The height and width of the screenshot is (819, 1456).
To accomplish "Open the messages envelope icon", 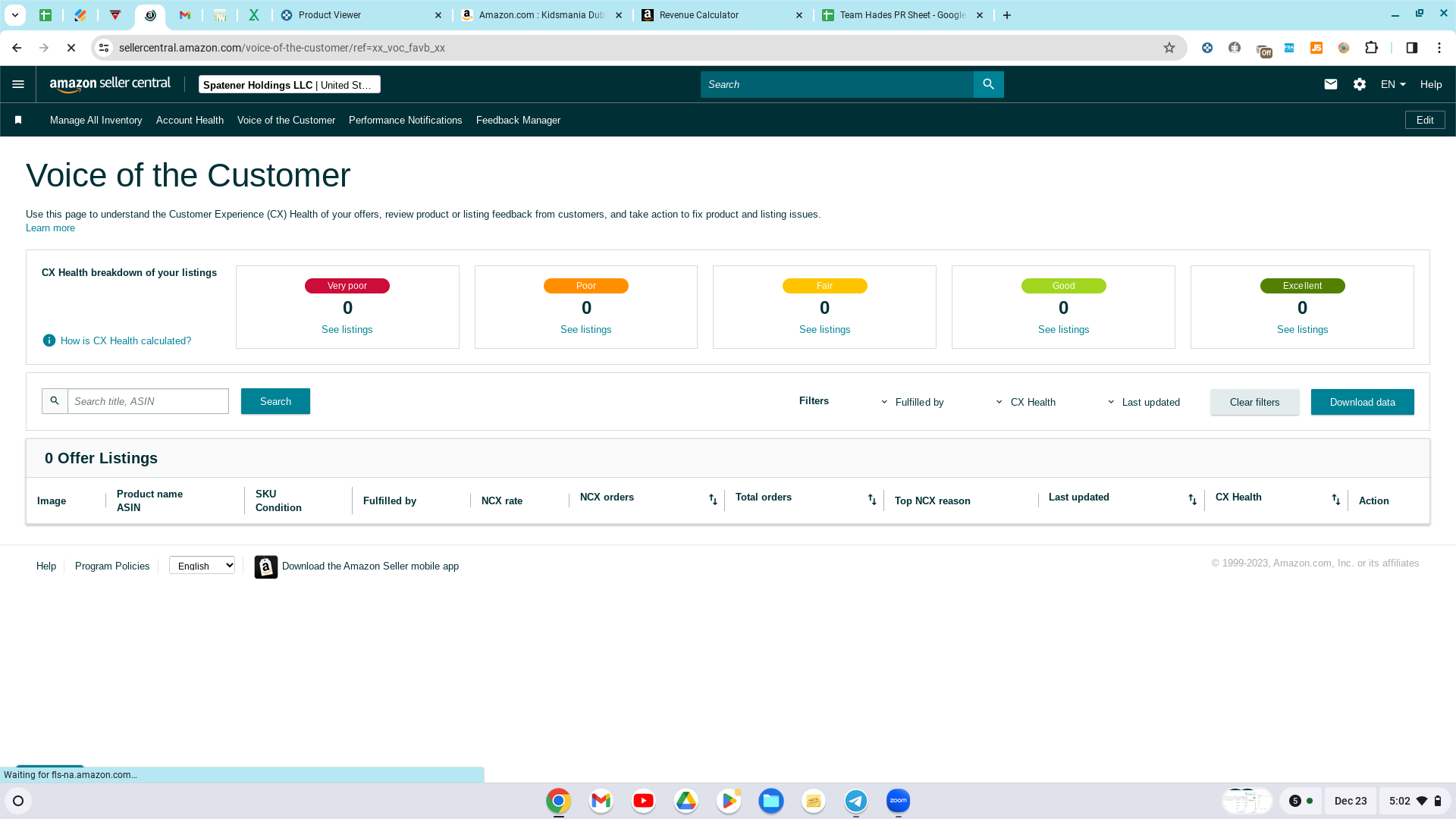I will pyautogui.click(x=1330, y=84).
